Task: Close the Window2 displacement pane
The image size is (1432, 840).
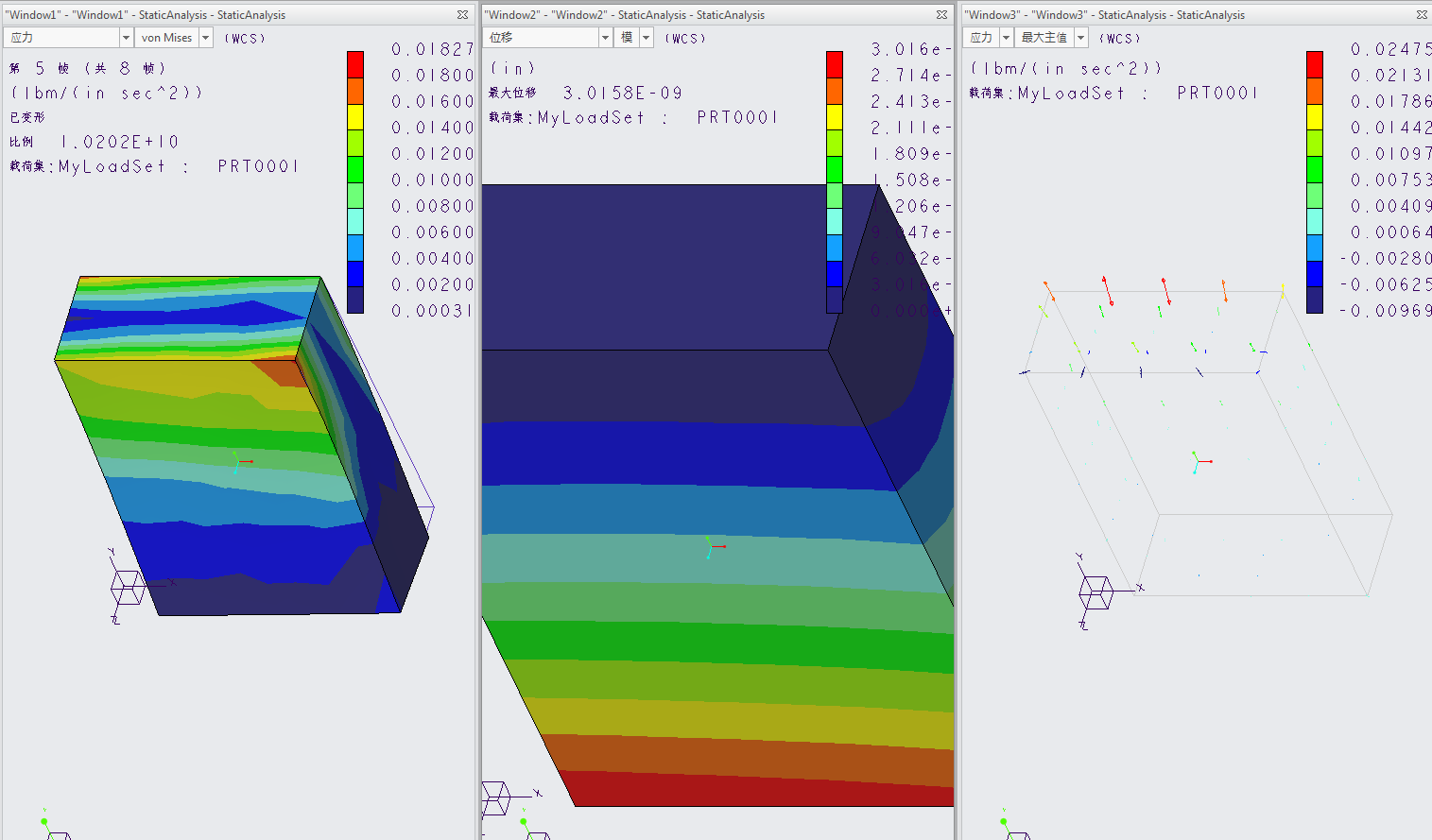Action: 941,14
